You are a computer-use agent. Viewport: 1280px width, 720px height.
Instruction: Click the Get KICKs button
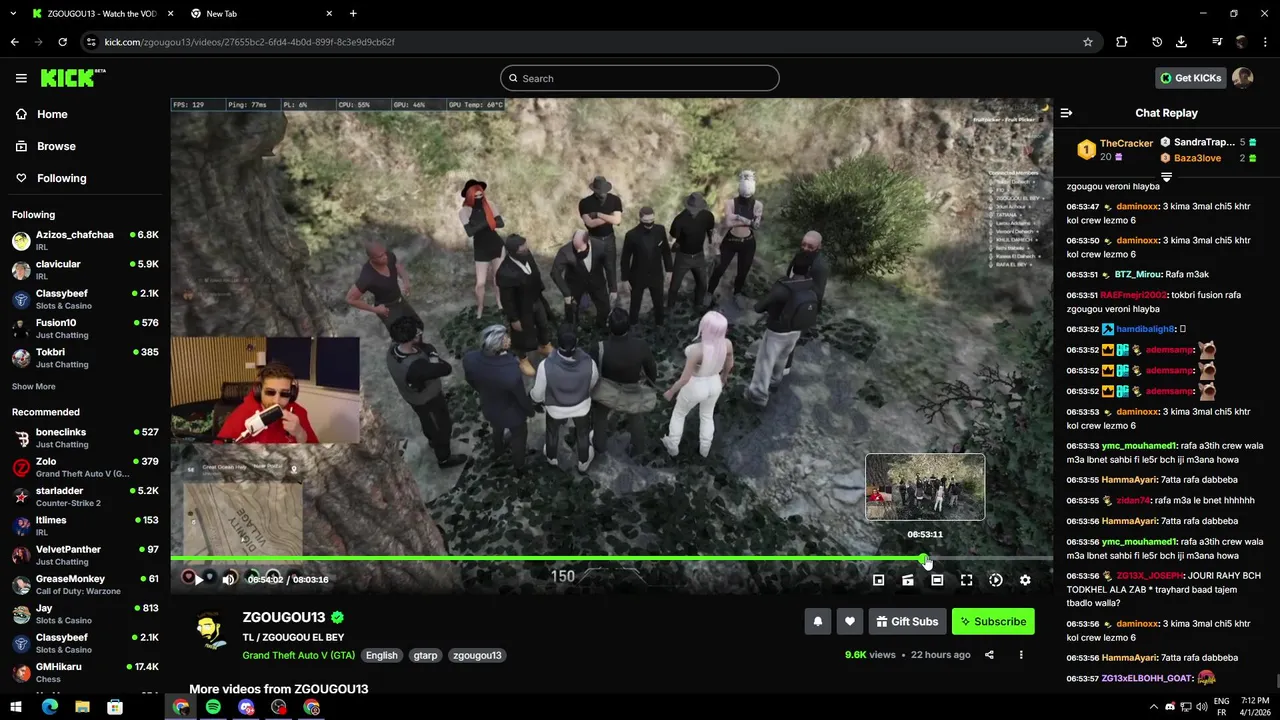[x=1190, y=78]
